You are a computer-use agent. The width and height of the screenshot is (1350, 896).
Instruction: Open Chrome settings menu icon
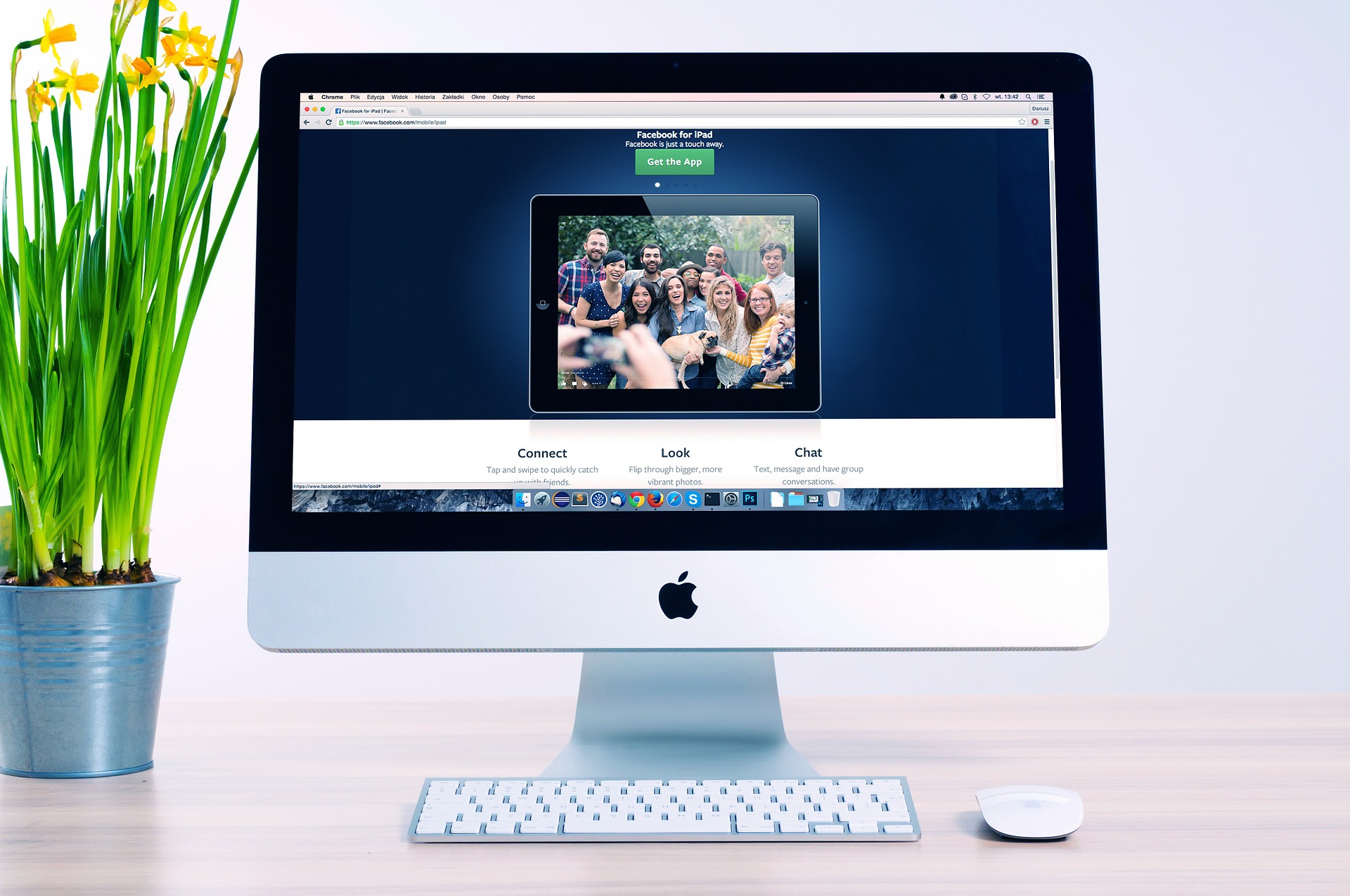coord(1048,122)
